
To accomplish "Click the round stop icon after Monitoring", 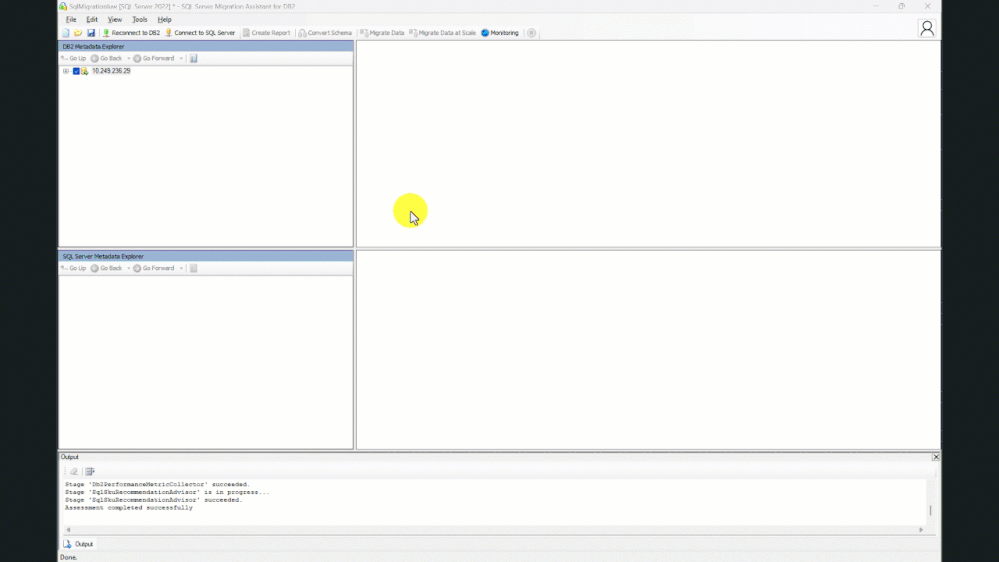I will [531, 32].
